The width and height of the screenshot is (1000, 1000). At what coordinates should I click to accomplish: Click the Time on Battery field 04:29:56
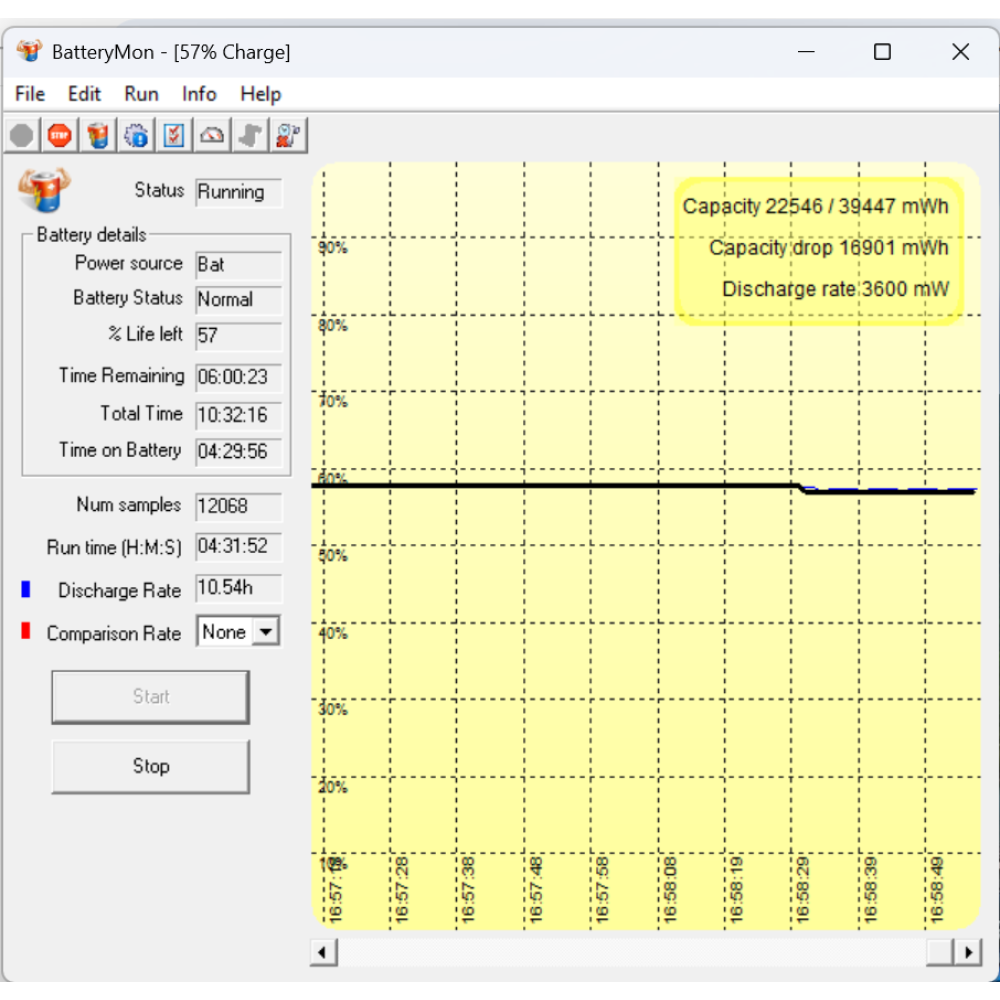click(x=239, y=452)
